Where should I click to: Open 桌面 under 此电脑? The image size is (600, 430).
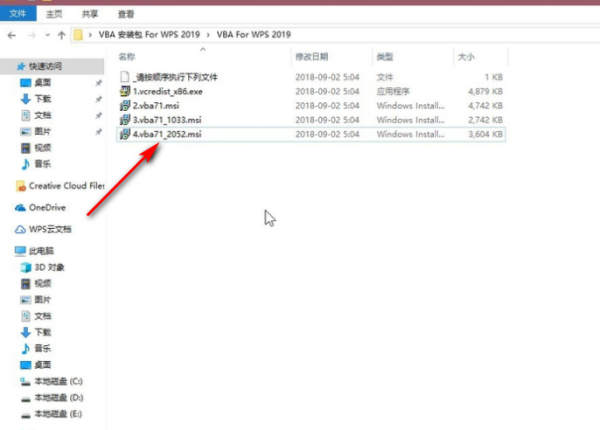coord(42,365)
